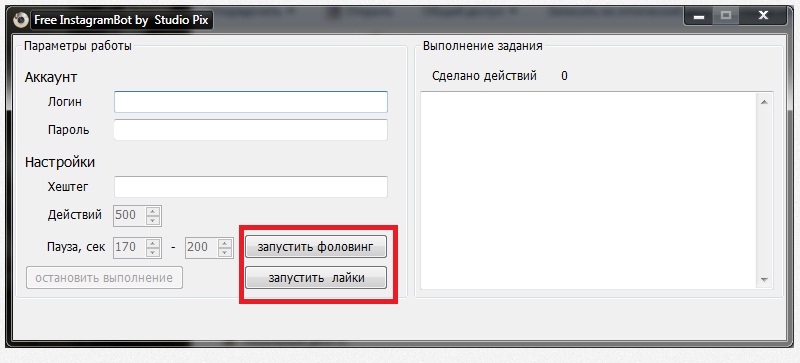Viewport: 800px width, 363px height.
Task: Increase the 170 pause spinner value
Action: click(153, 243)
